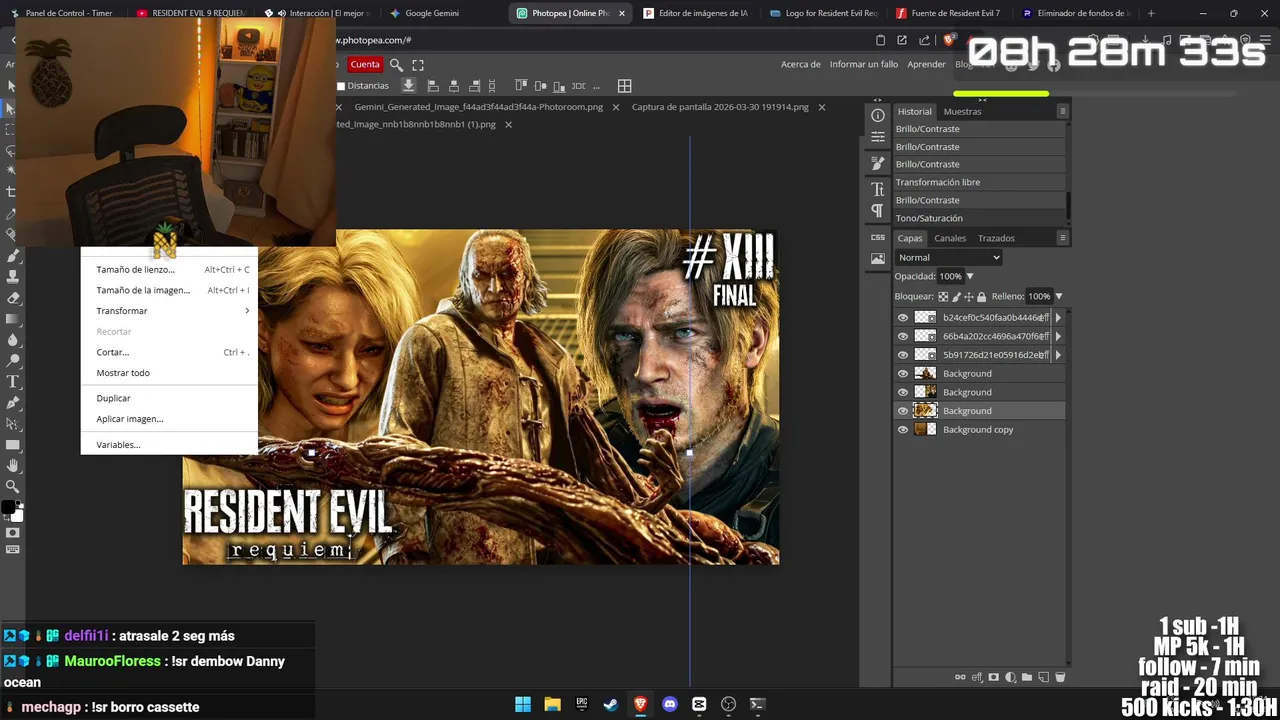Select the Crop tool in left toolbar
Viewport: 1280px width, 720px height.
point(12,191)
